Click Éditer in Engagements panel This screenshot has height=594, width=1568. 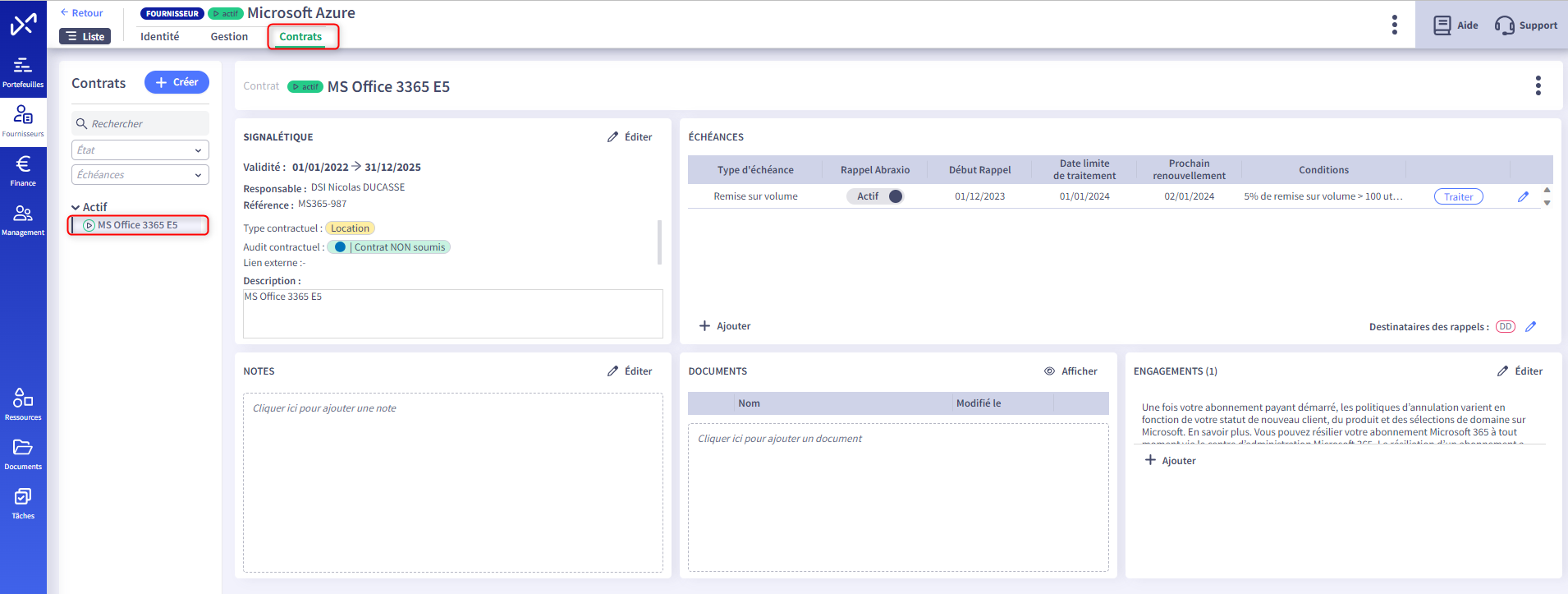(1520, 371)
